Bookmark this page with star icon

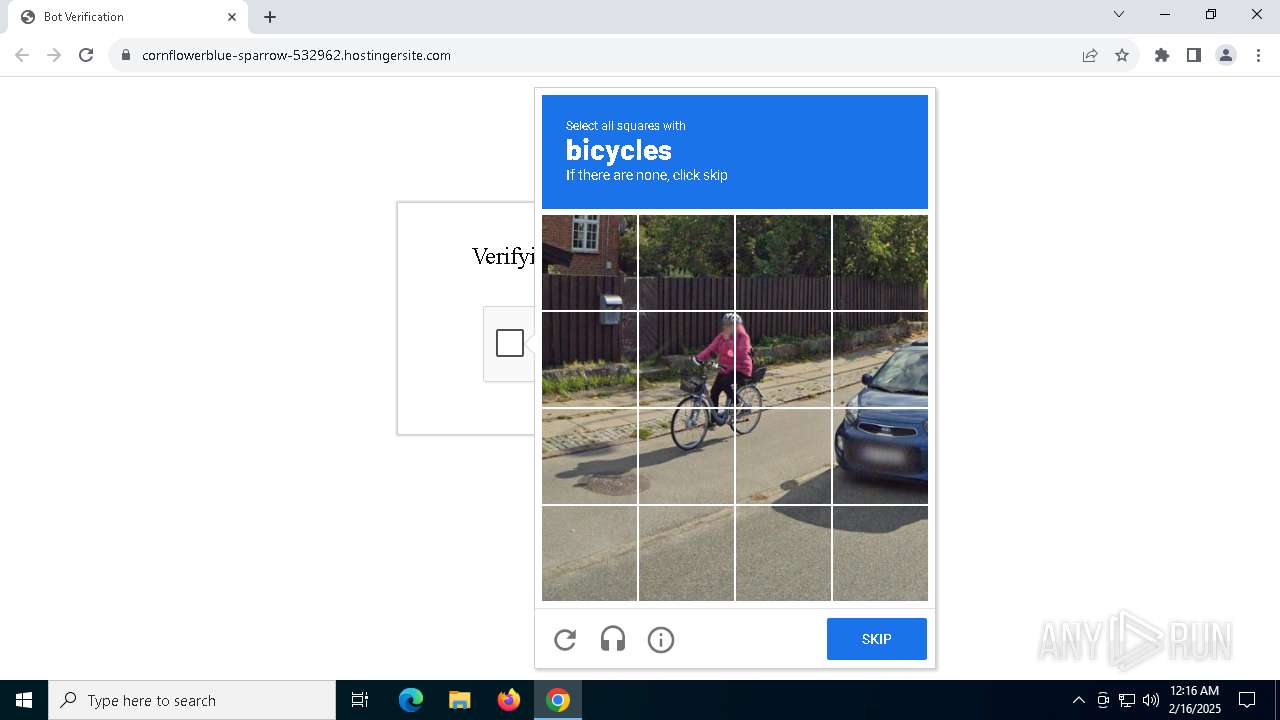coord(1122,55)
